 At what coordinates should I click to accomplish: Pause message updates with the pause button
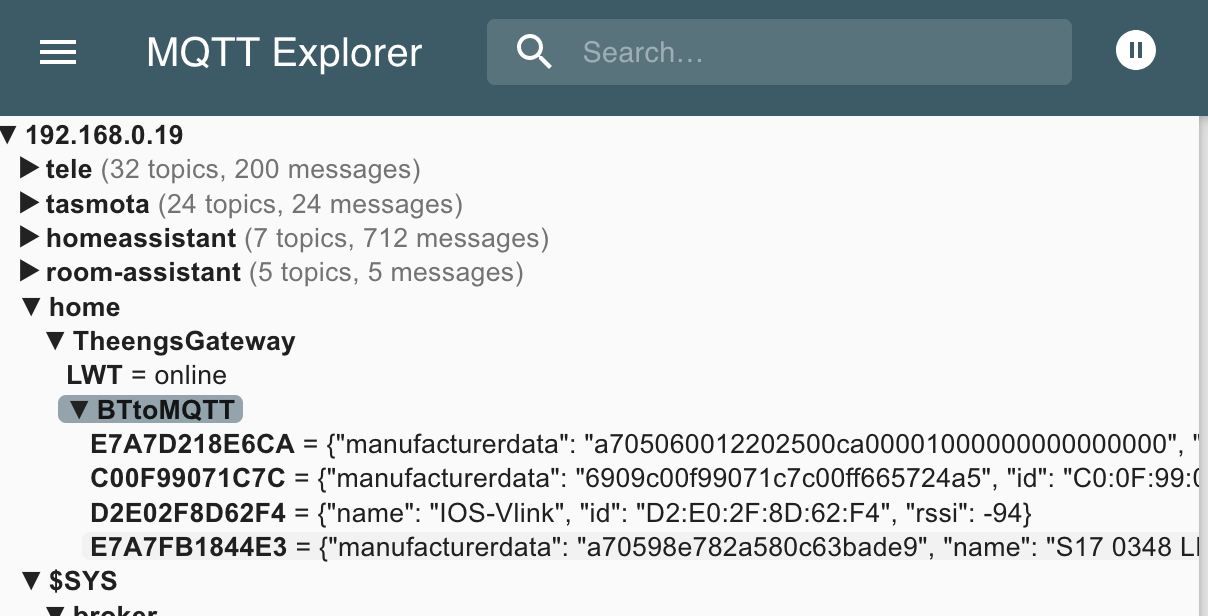pos(1136,50)
